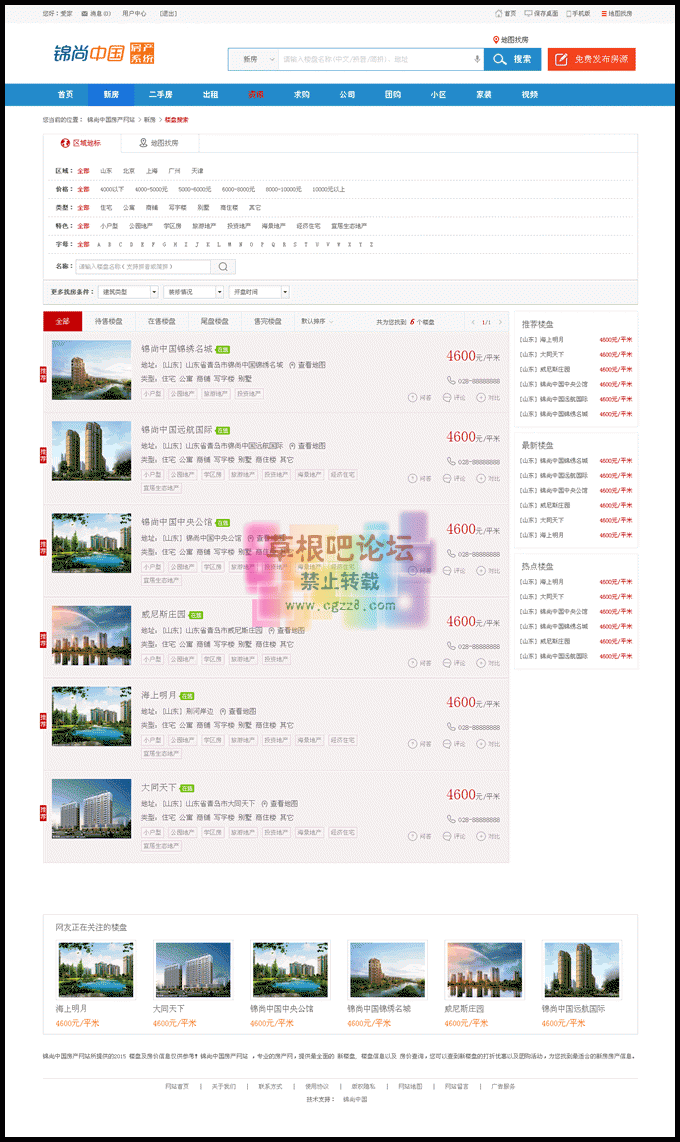This screenshot has height=1142, width=680.
Task: Switch to the 地图找房 filter tab
Action: tap(159, 143)
